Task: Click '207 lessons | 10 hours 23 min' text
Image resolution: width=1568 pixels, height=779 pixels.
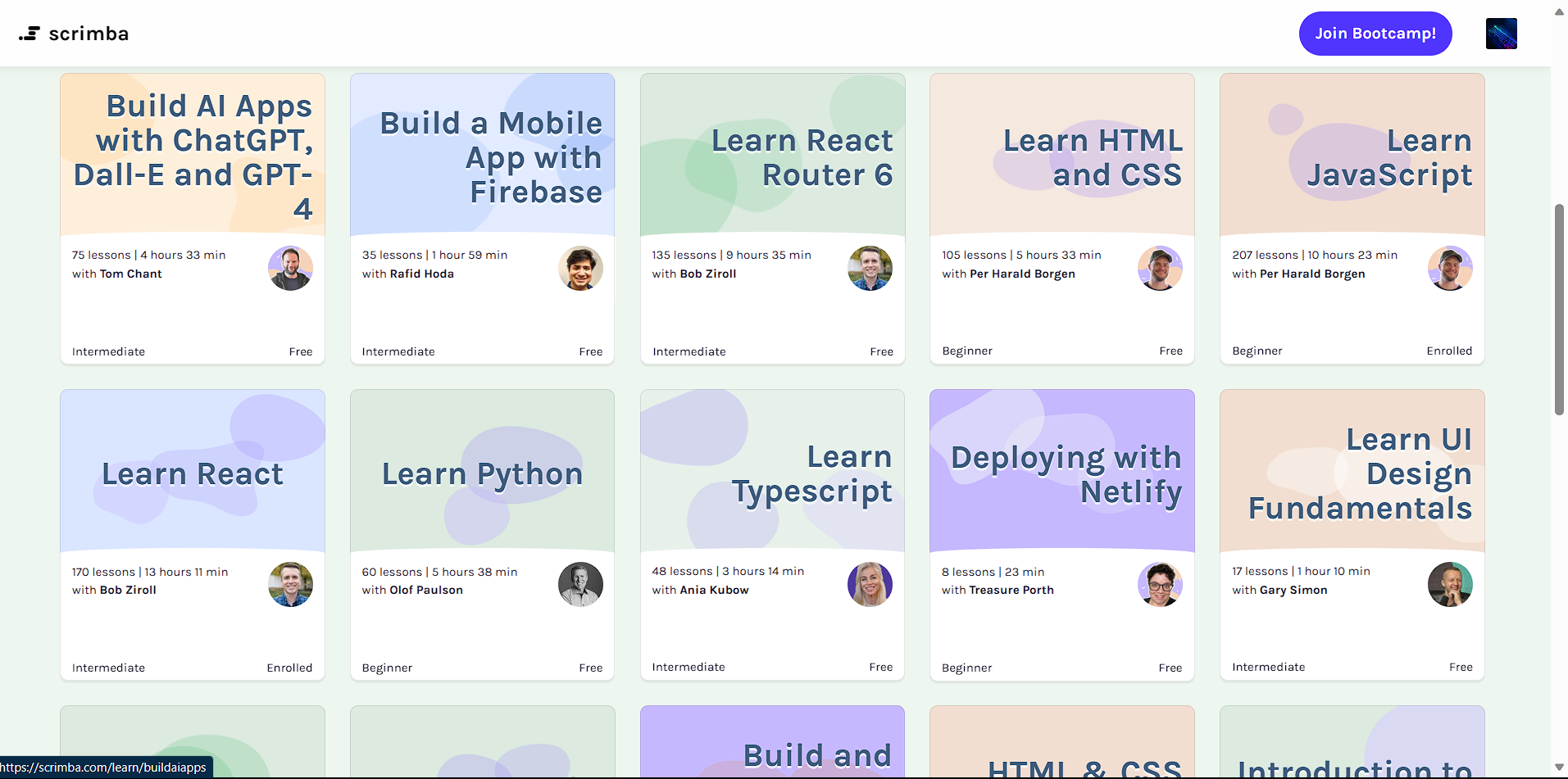Action: pos(1315,255)
